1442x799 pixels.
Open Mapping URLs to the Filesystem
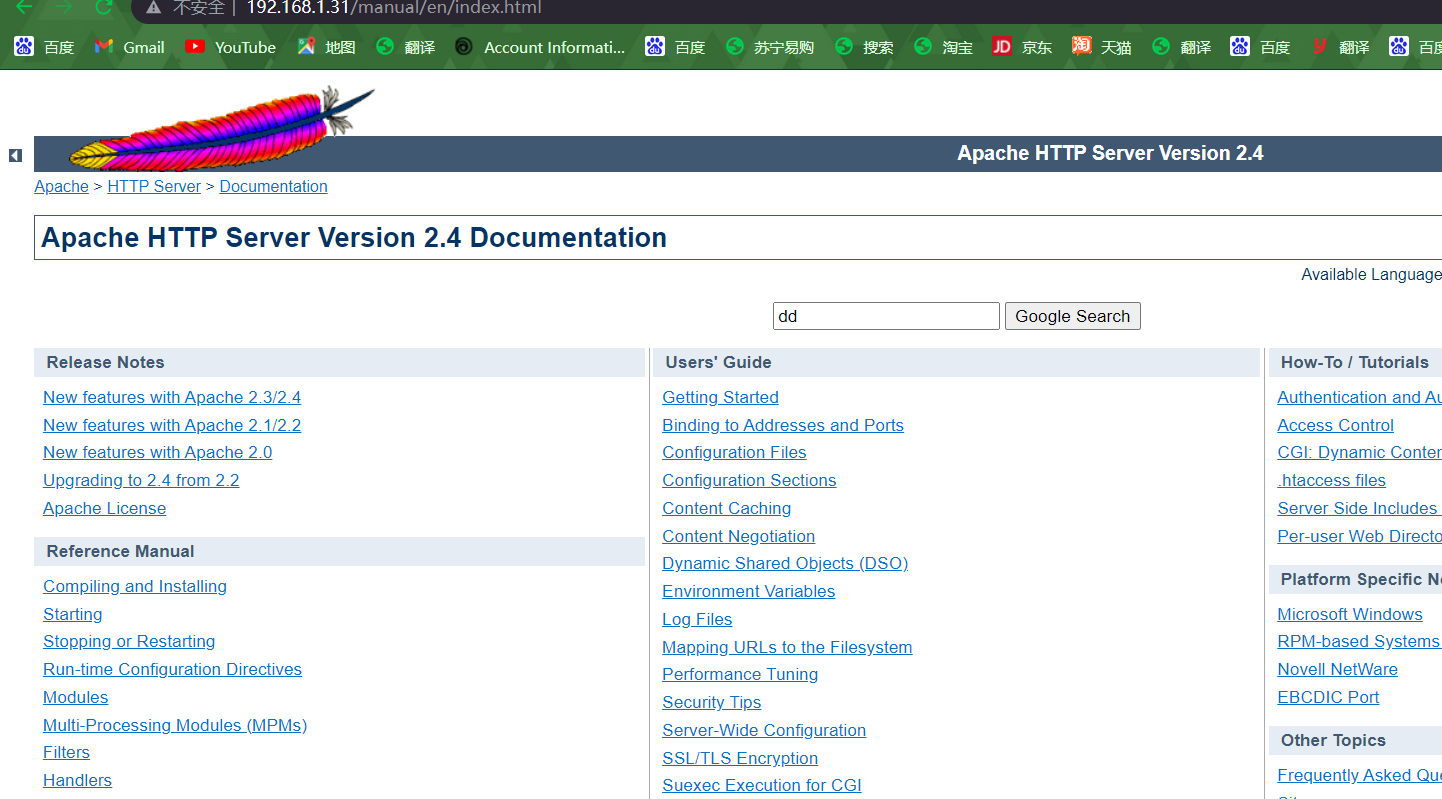click(787, 647)
